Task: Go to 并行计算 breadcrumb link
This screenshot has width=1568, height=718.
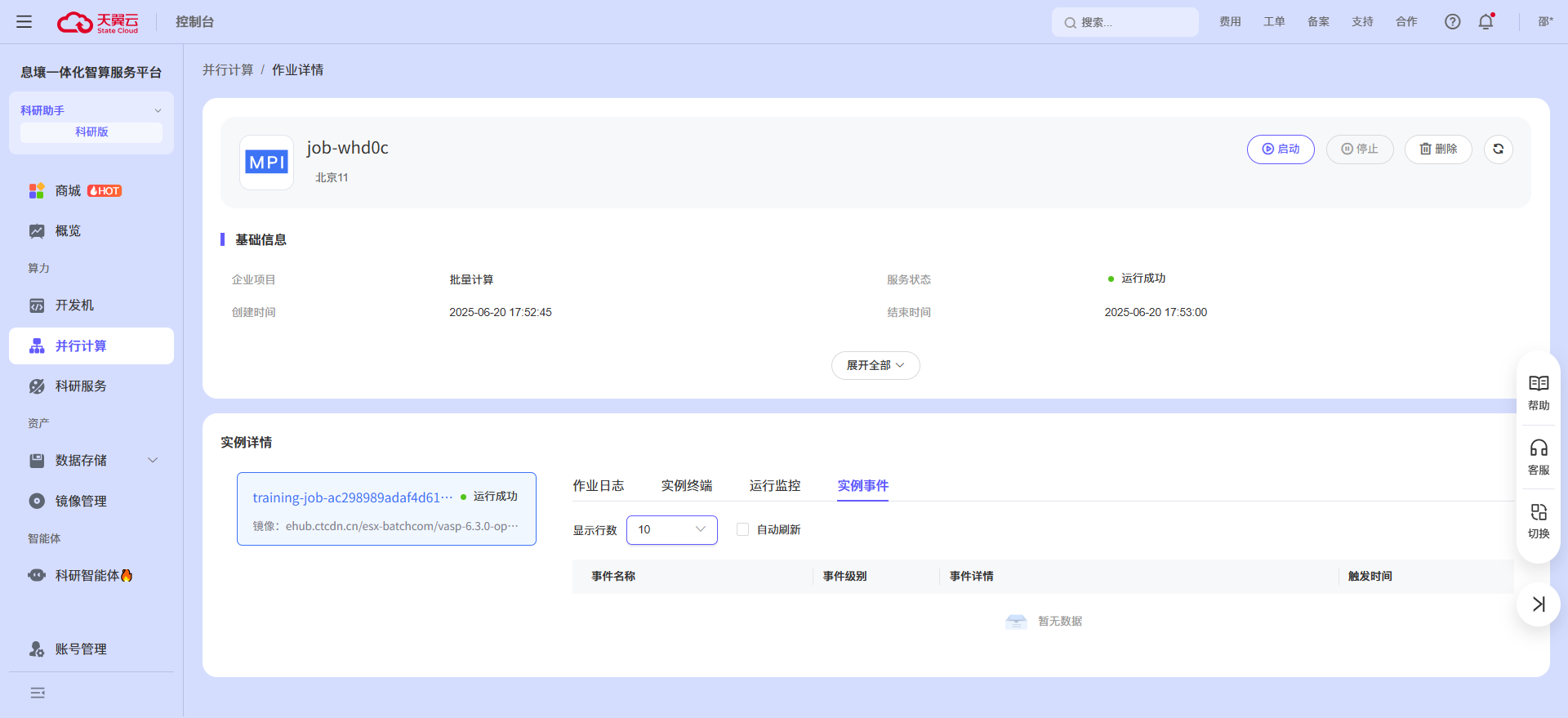Action: [x=228, y=70]
